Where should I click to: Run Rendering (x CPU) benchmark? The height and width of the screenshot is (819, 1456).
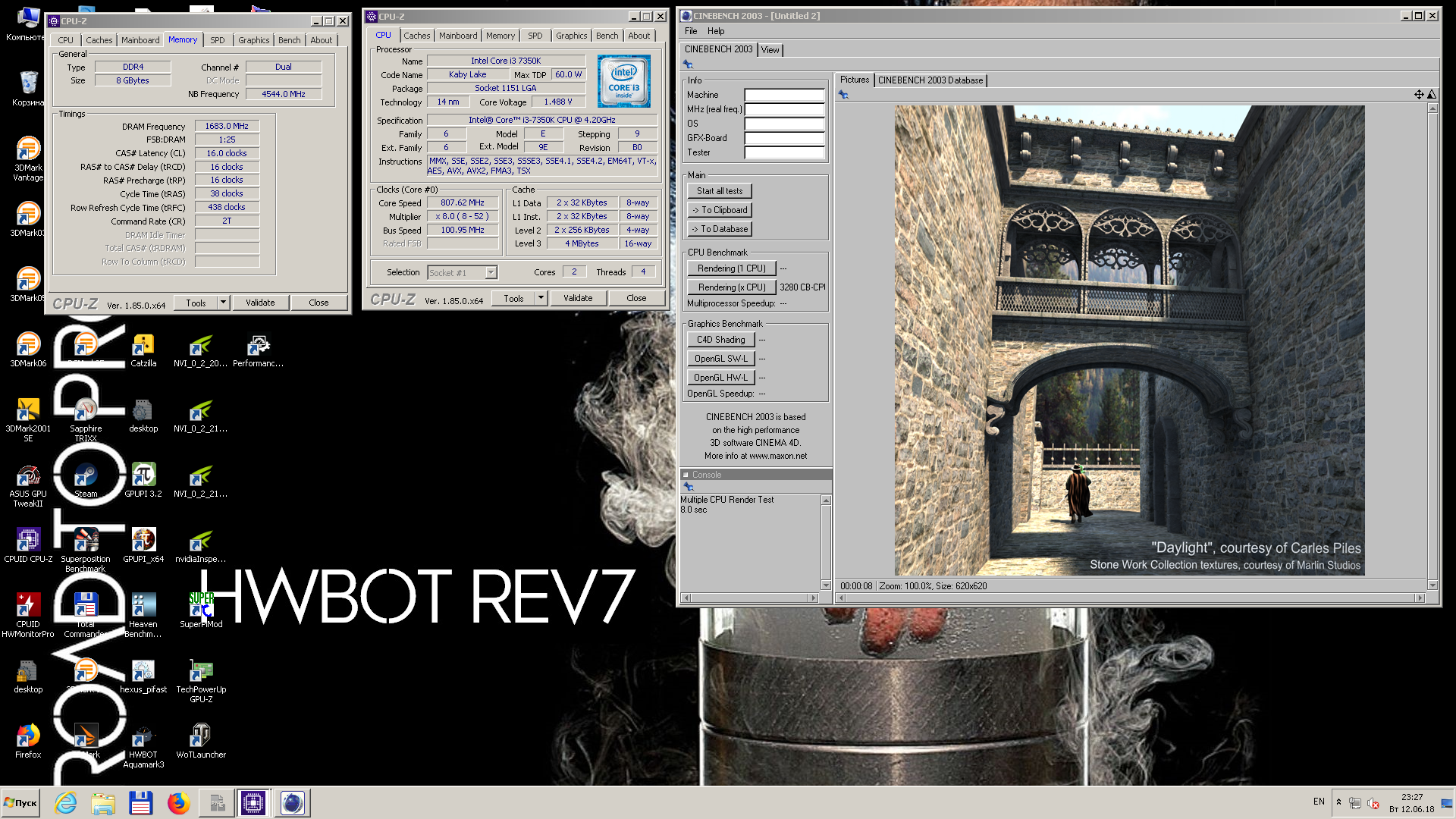(x=731, y=287)
